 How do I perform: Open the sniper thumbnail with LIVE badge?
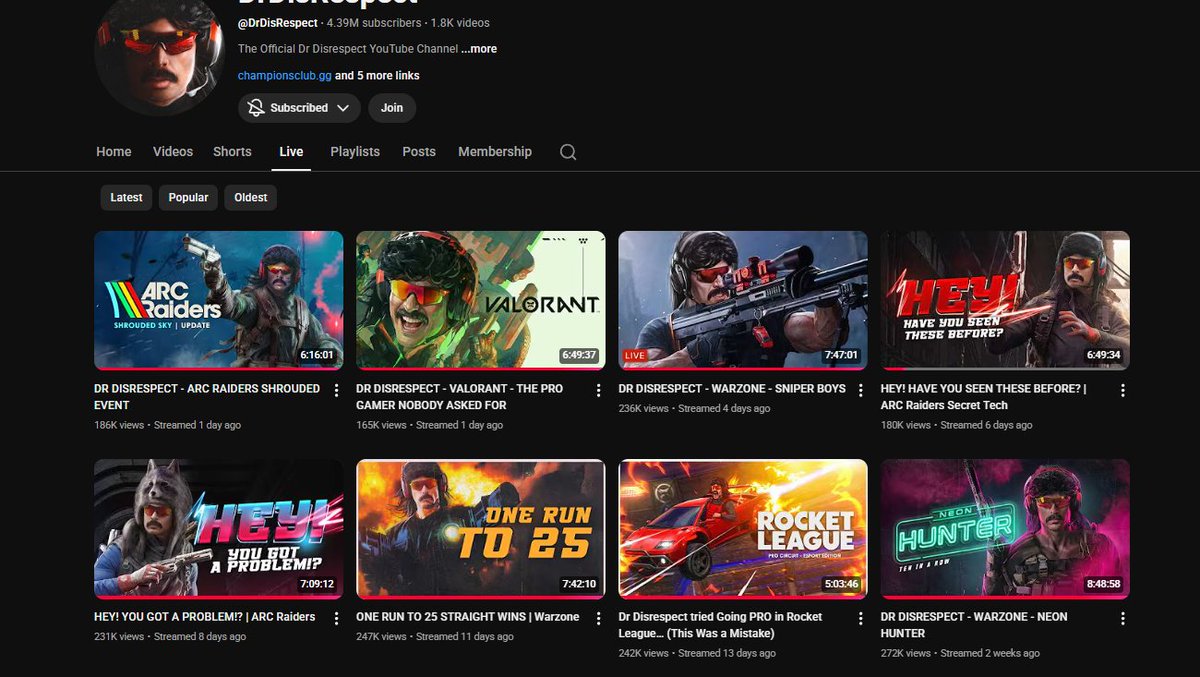point(743,301)
